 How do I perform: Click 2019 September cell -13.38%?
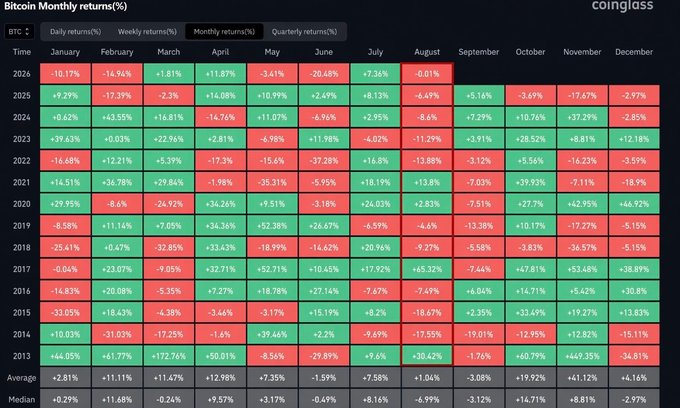coord(479,225)
